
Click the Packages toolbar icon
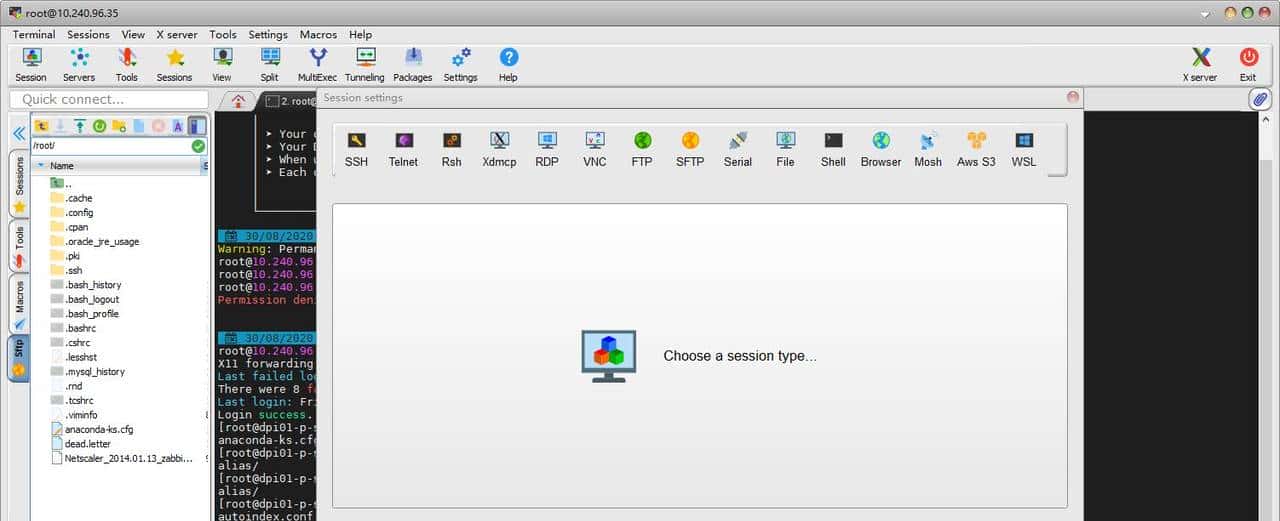tap(412, 65)
